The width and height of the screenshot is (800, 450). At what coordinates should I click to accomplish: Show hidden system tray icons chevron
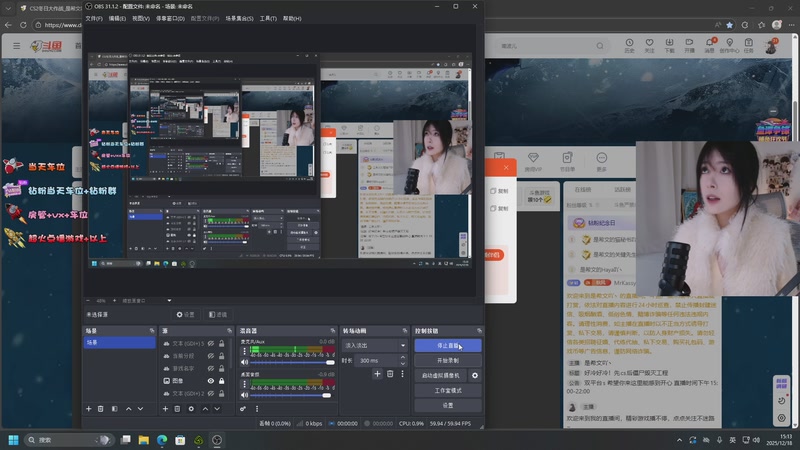tap(679, 440)
